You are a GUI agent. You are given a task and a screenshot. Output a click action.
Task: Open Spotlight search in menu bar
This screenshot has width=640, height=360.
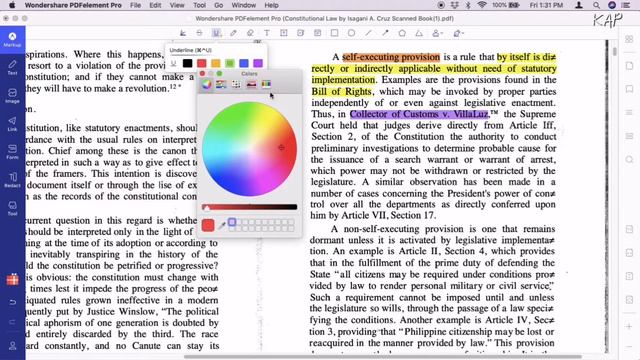(596, 5)
